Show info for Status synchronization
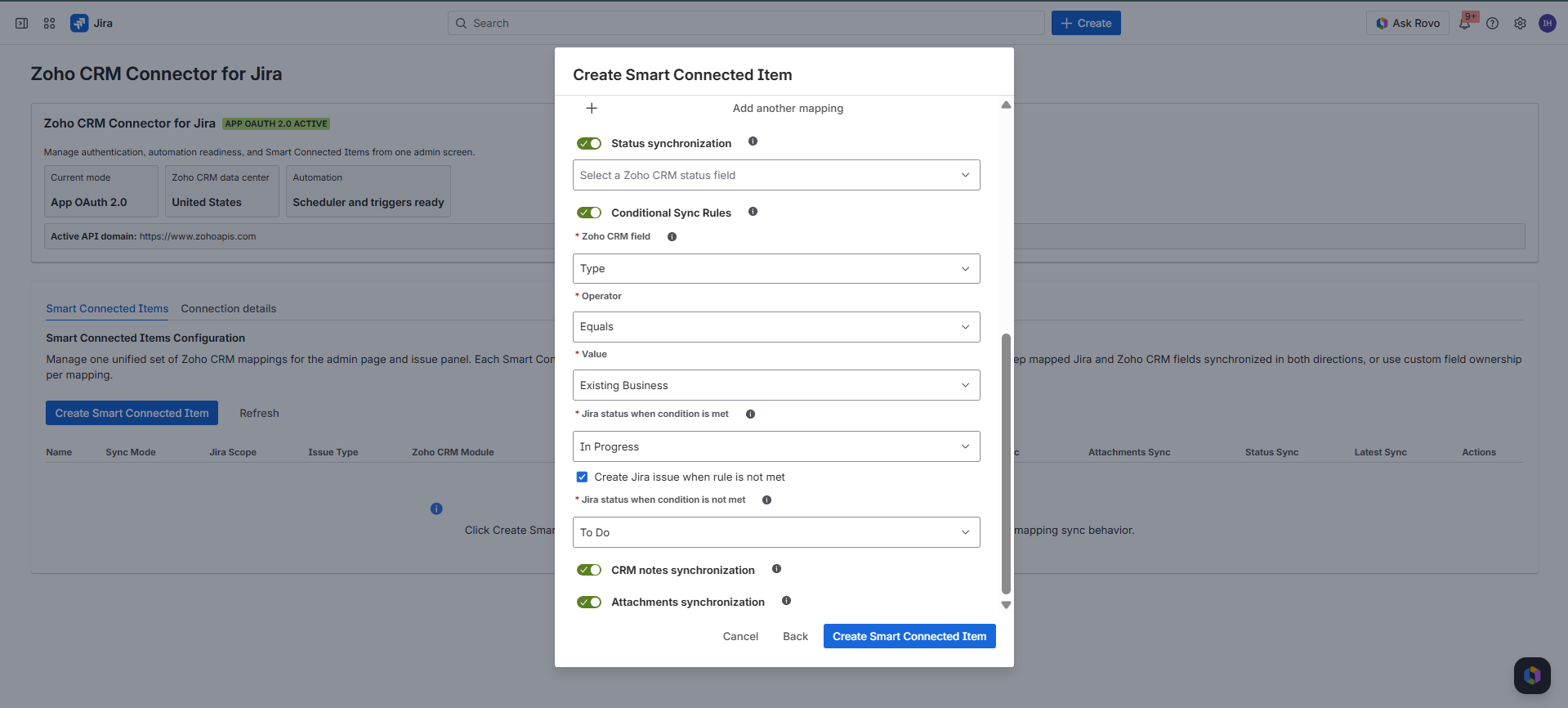This screenshot has height=708, width=1568. coord(753,141)
